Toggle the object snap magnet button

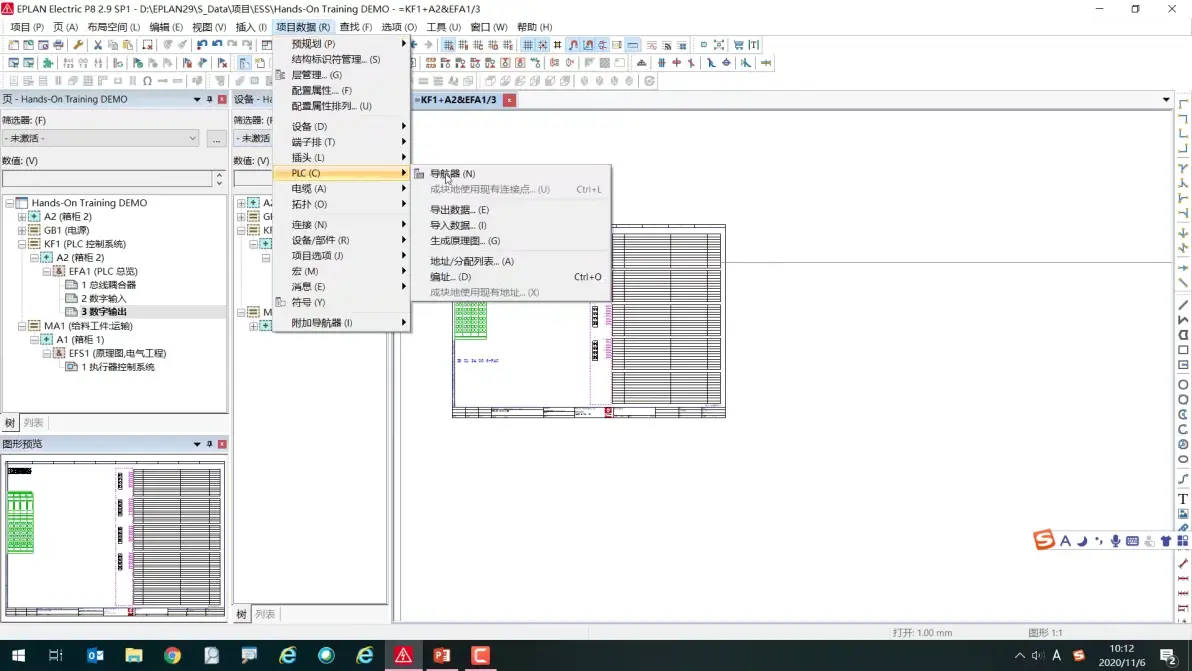tap(573, 45)
